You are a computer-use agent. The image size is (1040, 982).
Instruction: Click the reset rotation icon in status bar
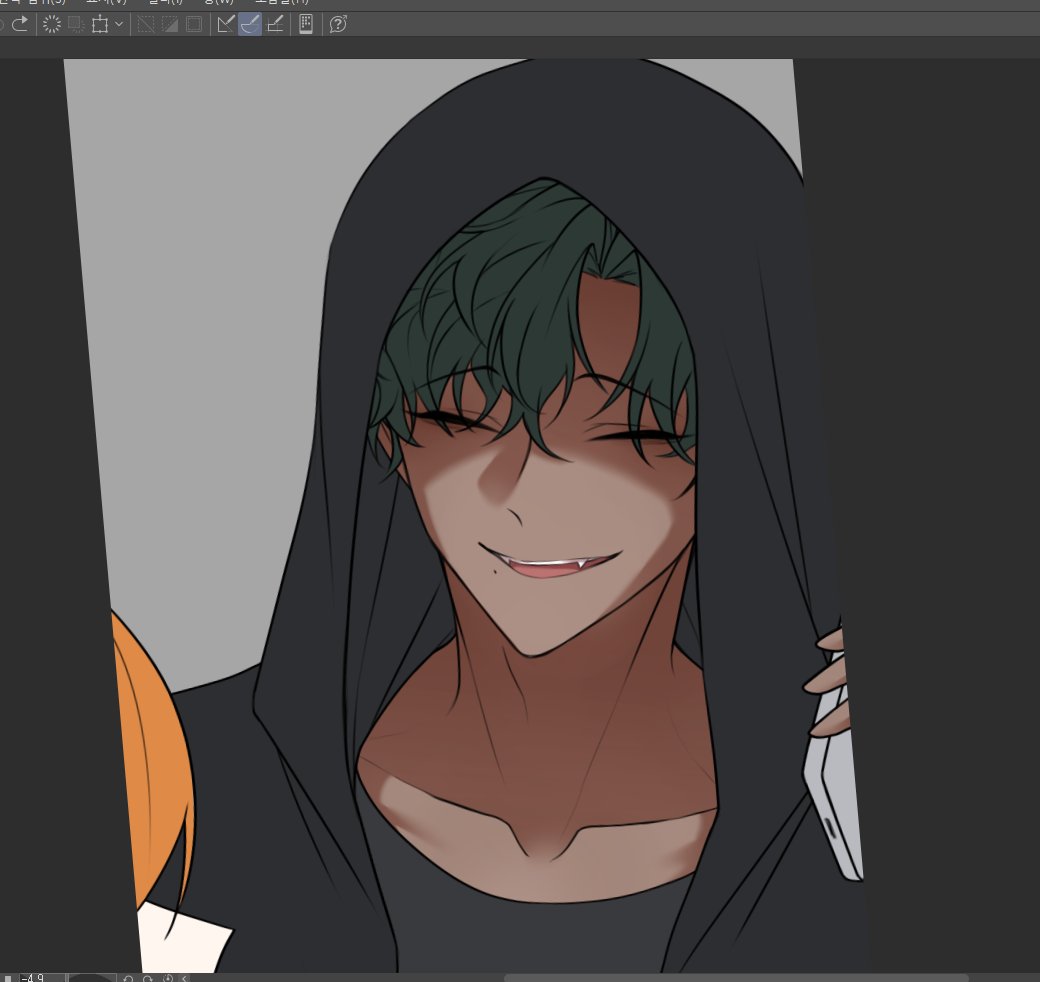168,978
